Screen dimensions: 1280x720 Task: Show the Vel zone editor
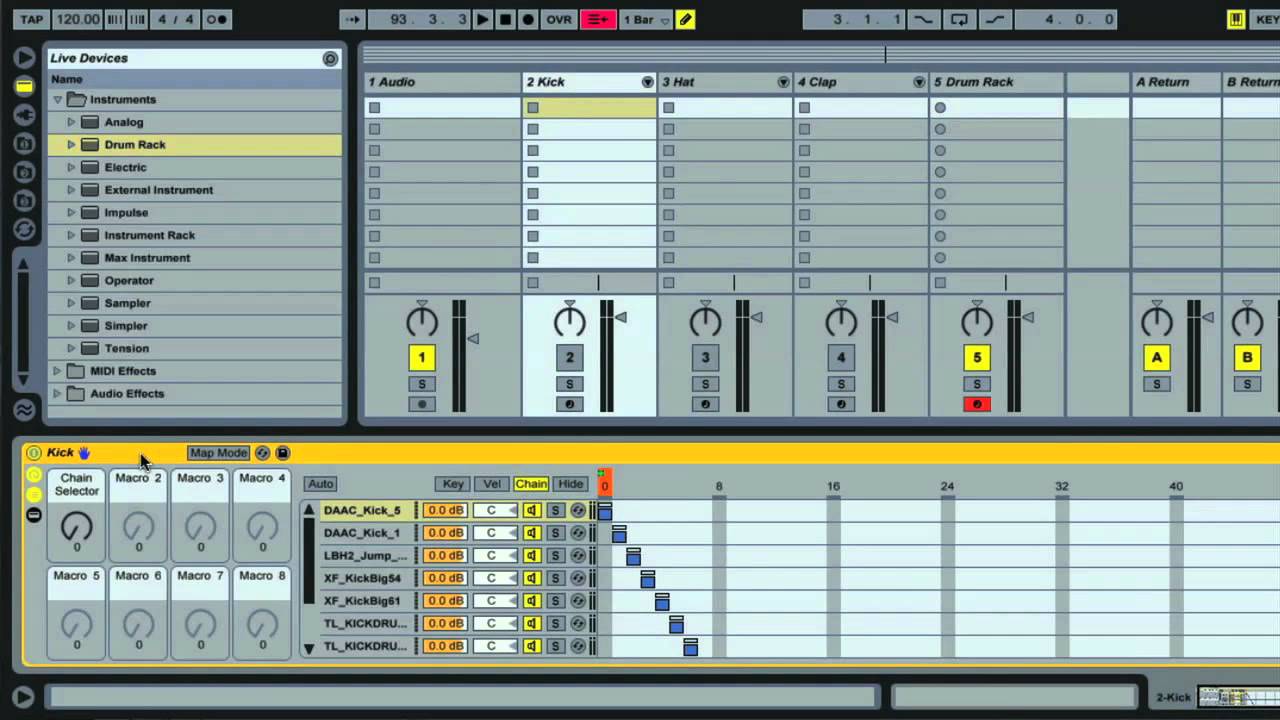pos(492,484)
